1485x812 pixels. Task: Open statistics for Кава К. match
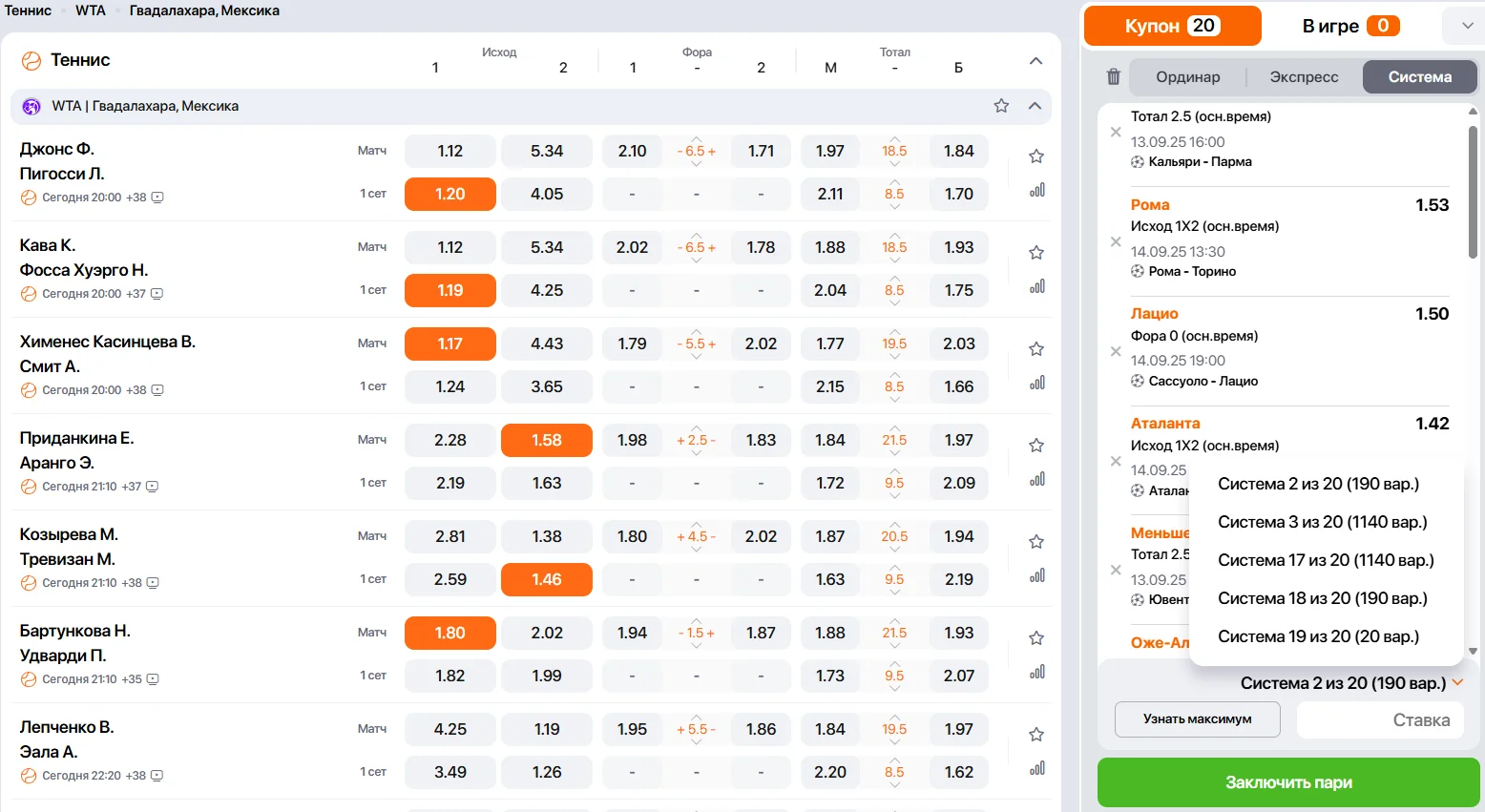click(1036, 286)
